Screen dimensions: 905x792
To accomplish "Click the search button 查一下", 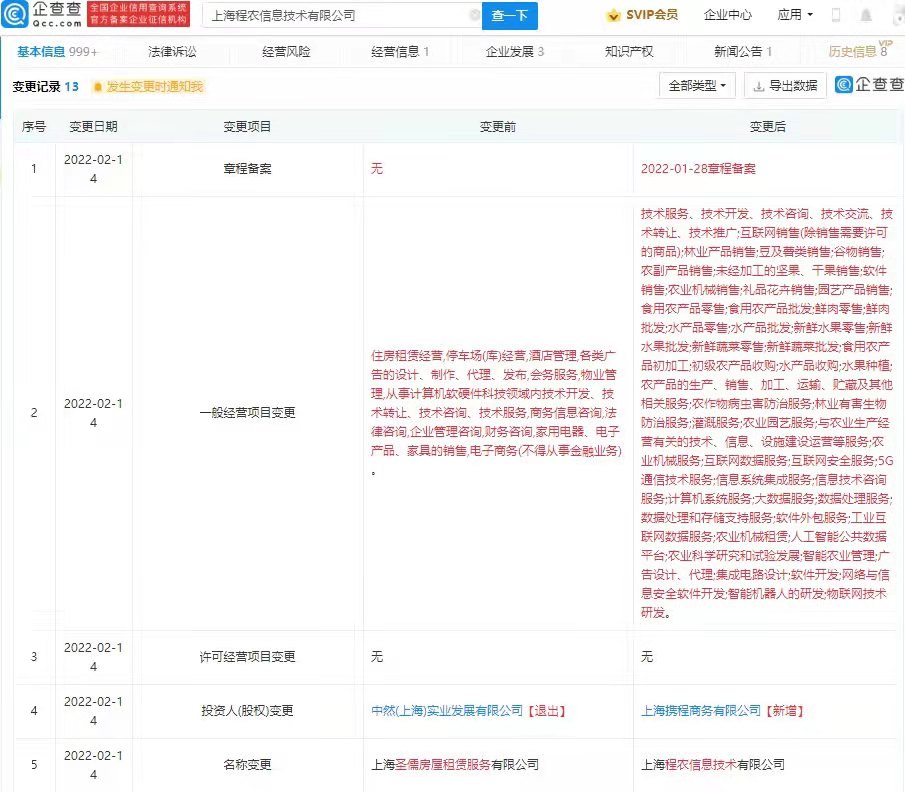I will [x=510, y=16].
